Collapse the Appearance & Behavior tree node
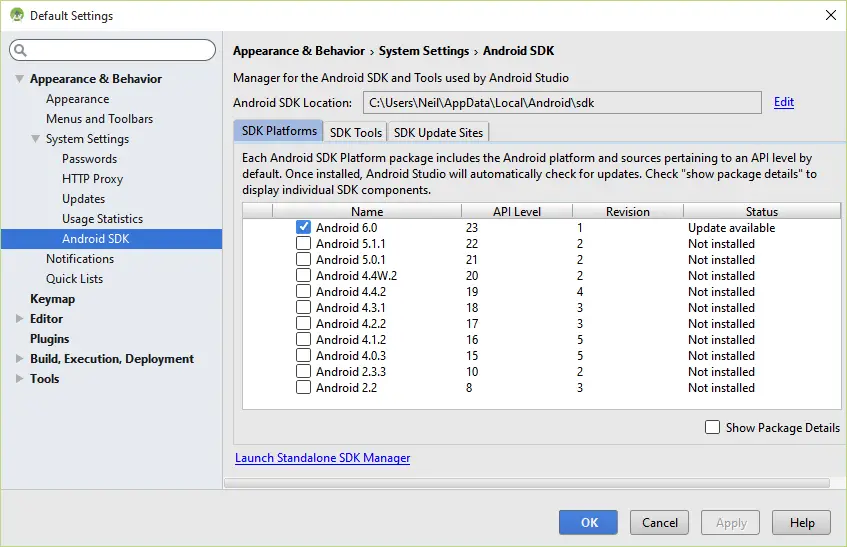 [x=19, y=79]
